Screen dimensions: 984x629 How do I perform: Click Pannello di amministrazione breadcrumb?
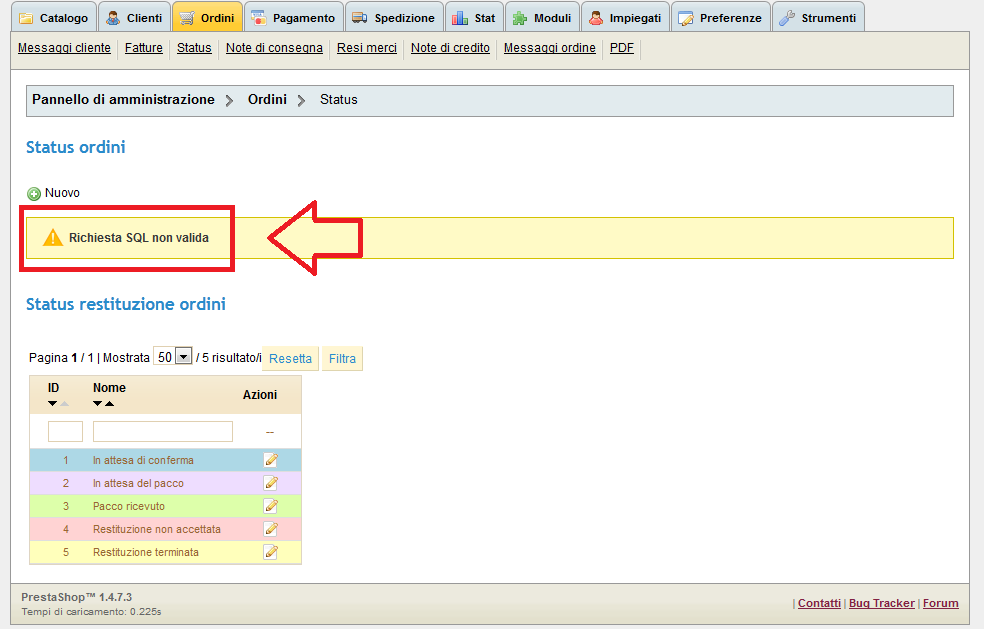pos(123,99)
